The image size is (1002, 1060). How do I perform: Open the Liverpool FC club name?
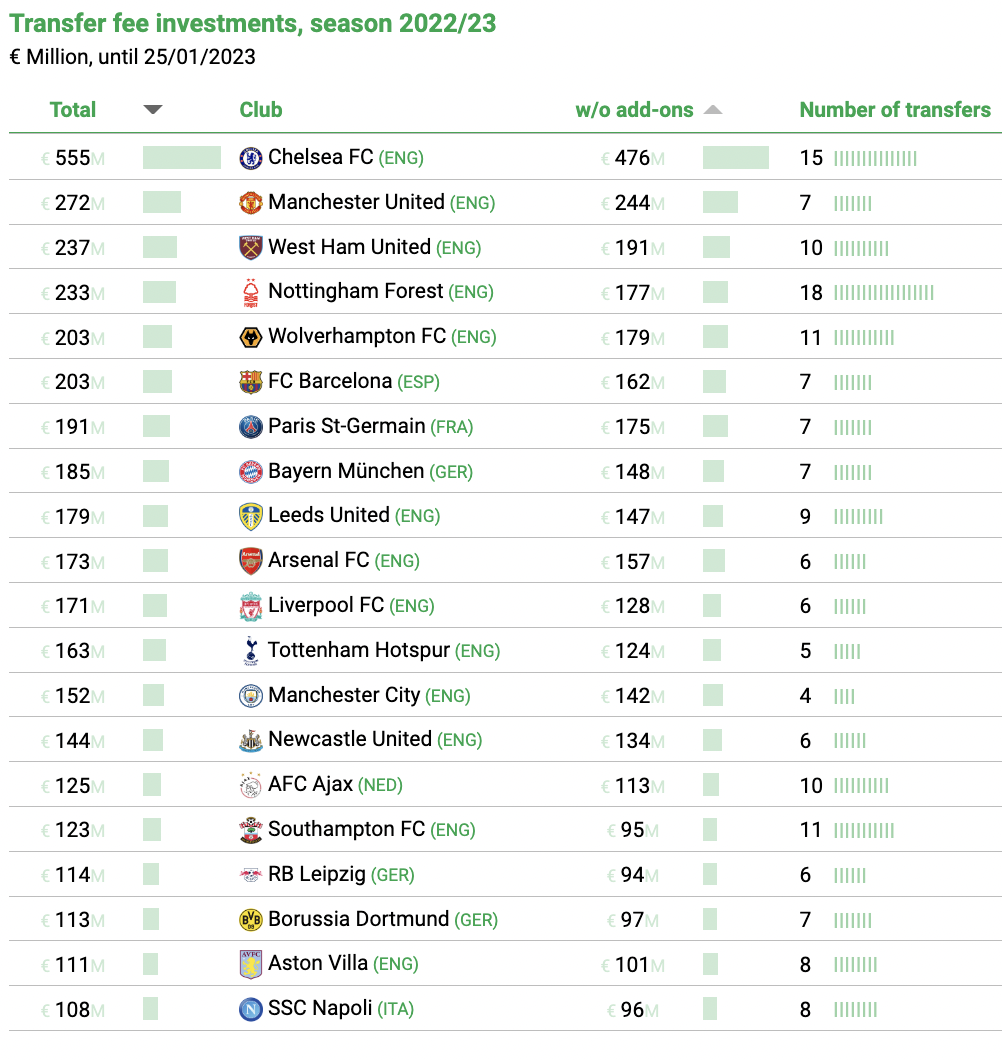point(326,605)
